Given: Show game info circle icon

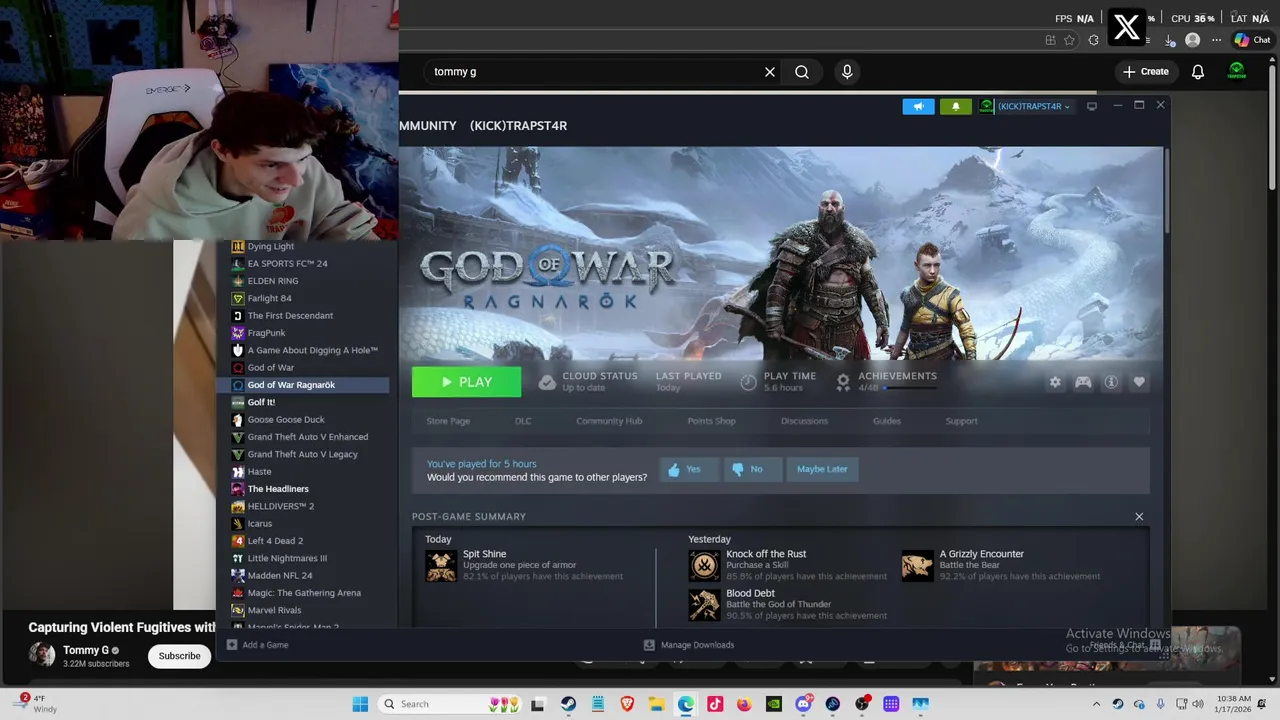Looking at the screenshot, I should [x=1111, y=382].
